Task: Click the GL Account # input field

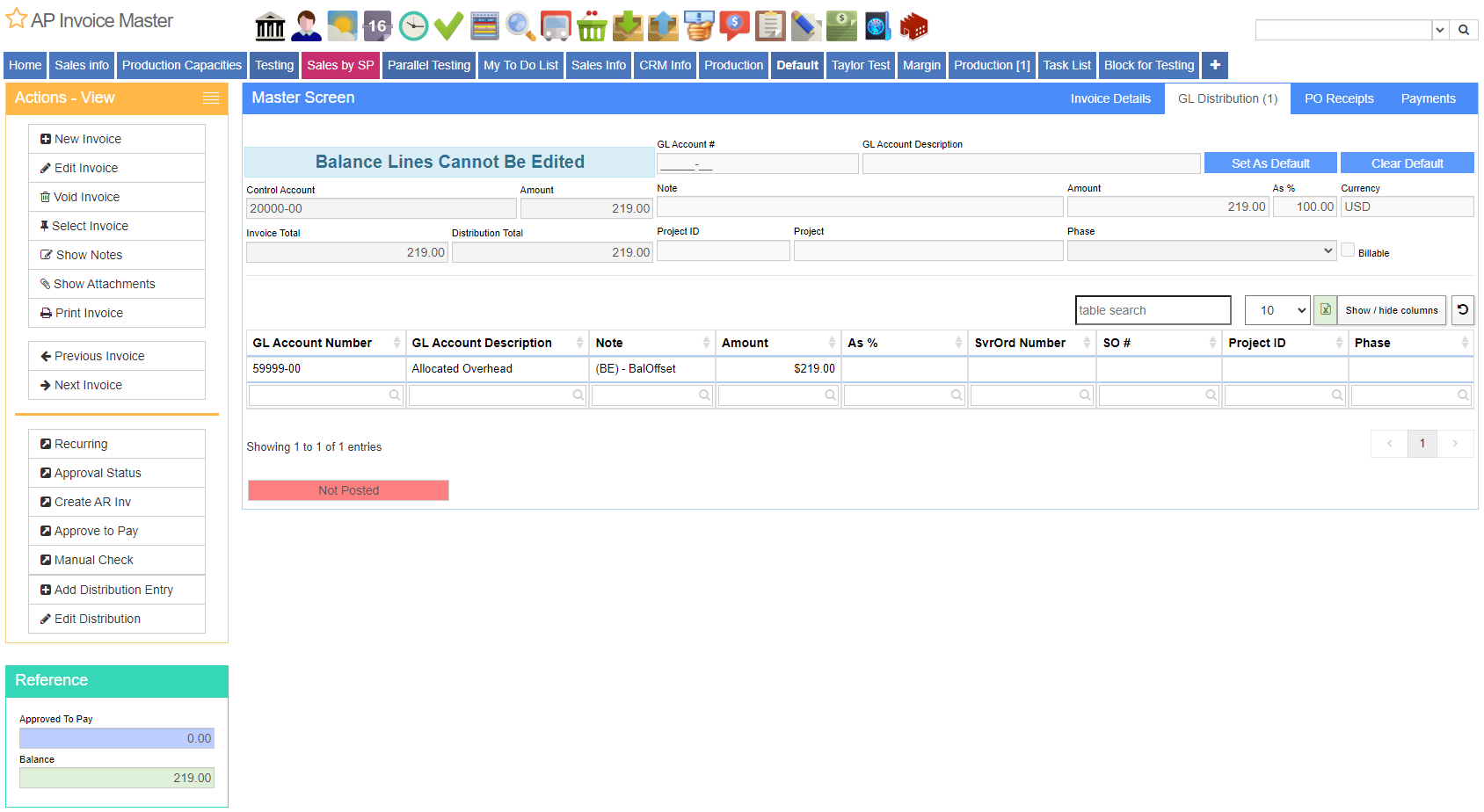Action: (x=758, y=163)
